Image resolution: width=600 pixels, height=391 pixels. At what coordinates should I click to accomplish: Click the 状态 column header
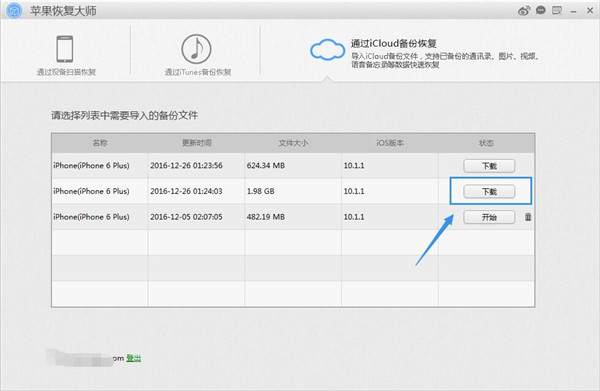click(486, 143)
